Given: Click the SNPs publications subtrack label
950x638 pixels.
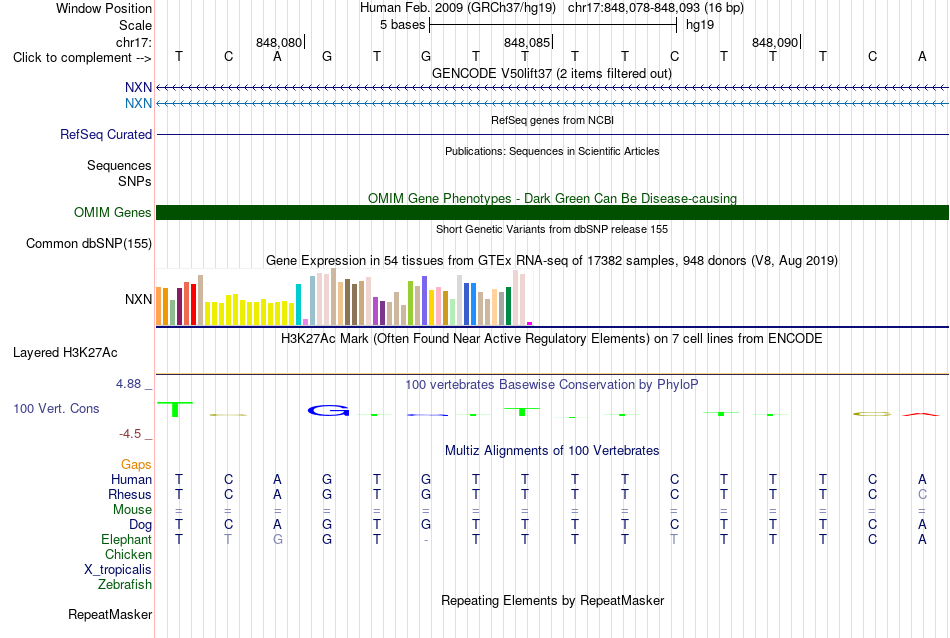Looking at the screenshot, I should (x=135, y=181).
